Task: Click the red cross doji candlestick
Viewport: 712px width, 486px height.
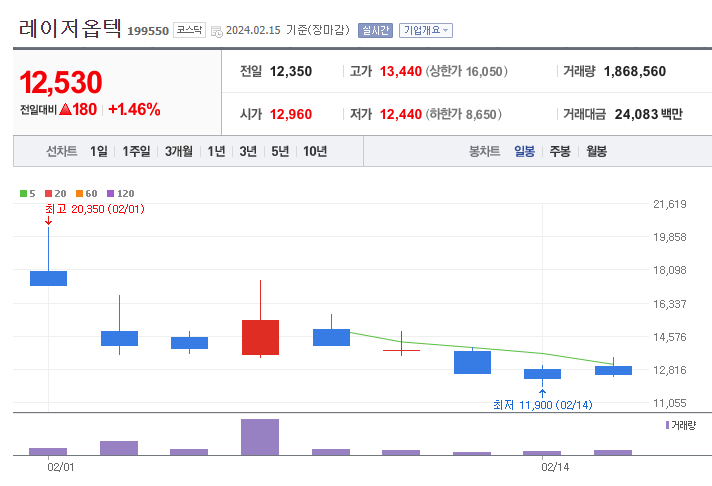Action: [401, 350]
